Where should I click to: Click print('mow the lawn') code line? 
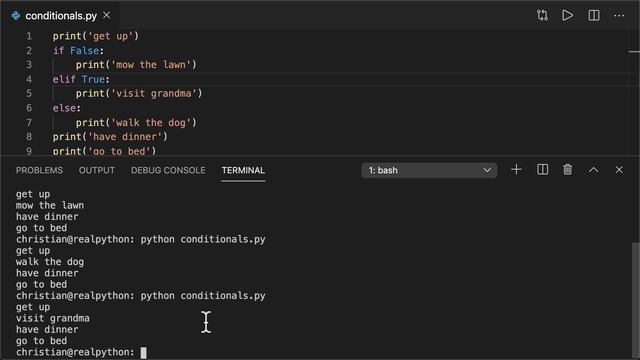pyautogui.click(x=136, y=64)
